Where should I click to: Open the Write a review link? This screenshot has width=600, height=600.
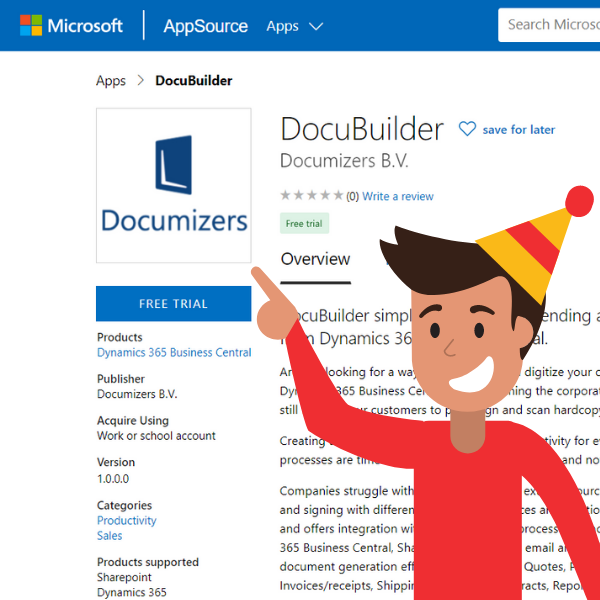click(398, 196)
